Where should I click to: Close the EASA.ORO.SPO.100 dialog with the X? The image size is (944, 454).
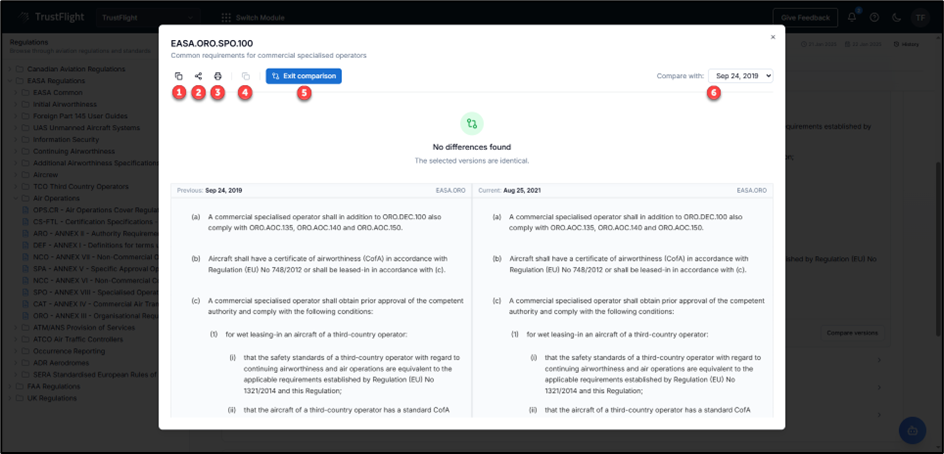tap(772, 37)
